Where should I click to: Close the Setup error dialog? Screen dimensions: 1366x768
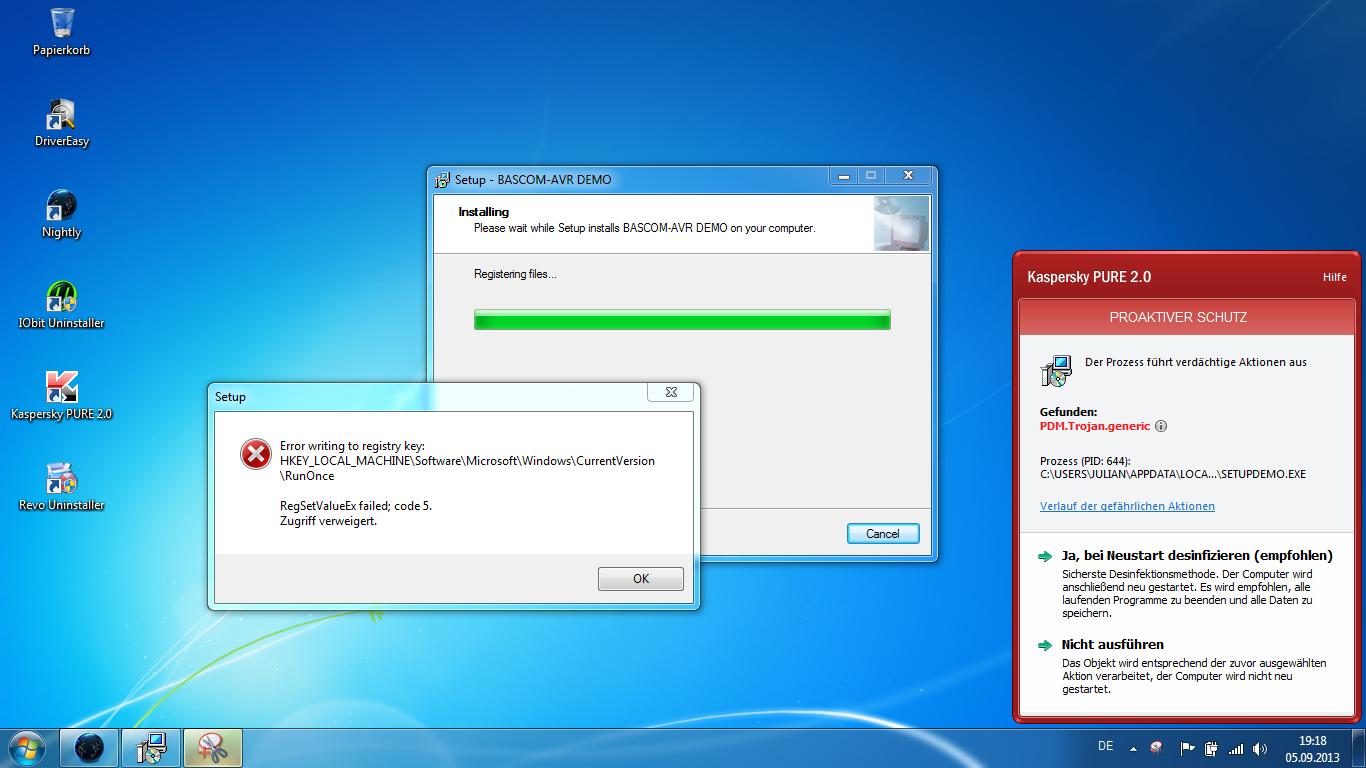(671, 393)
